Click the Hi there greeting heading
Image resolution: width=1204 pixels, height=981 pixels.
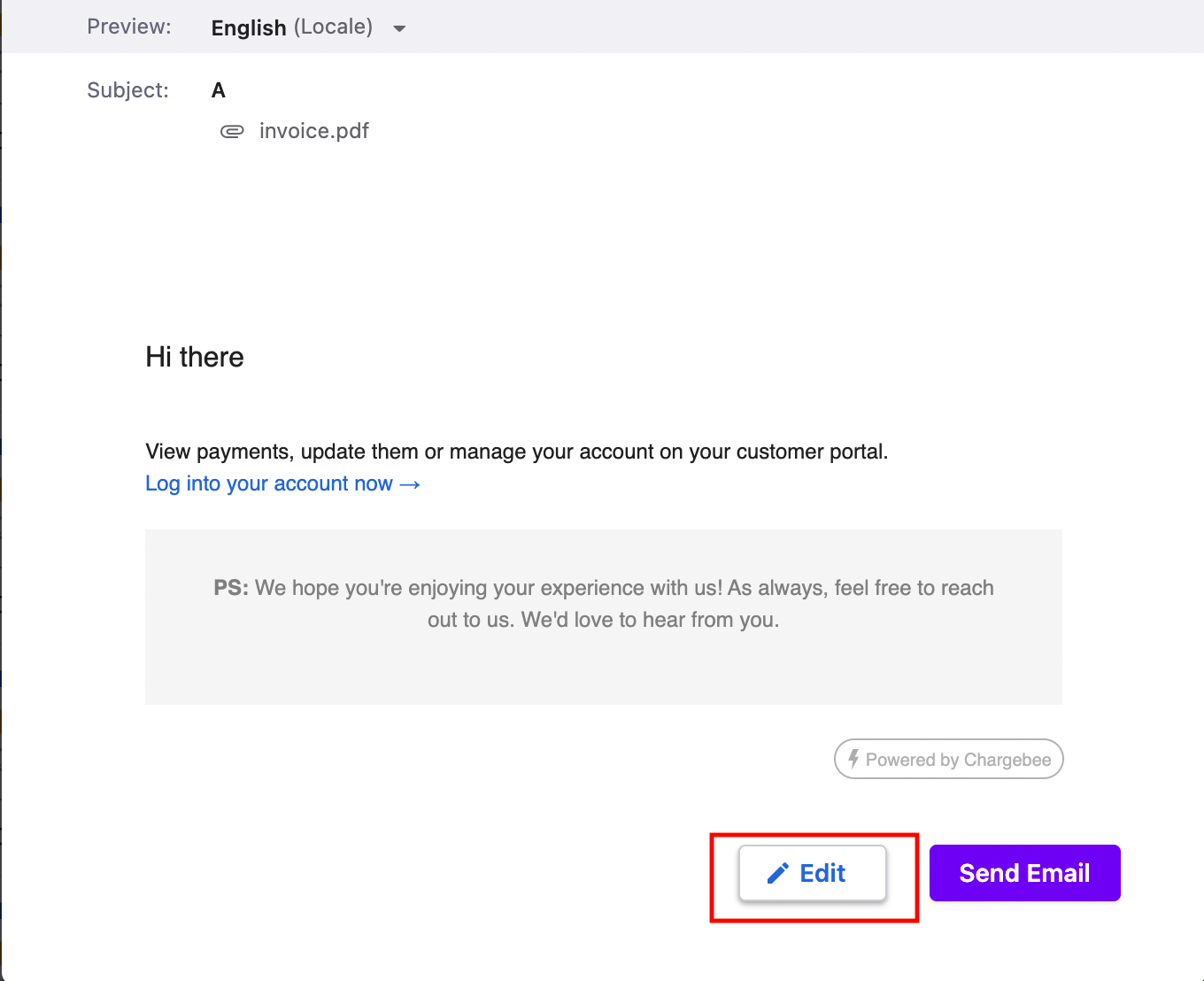tap(195, 357)
